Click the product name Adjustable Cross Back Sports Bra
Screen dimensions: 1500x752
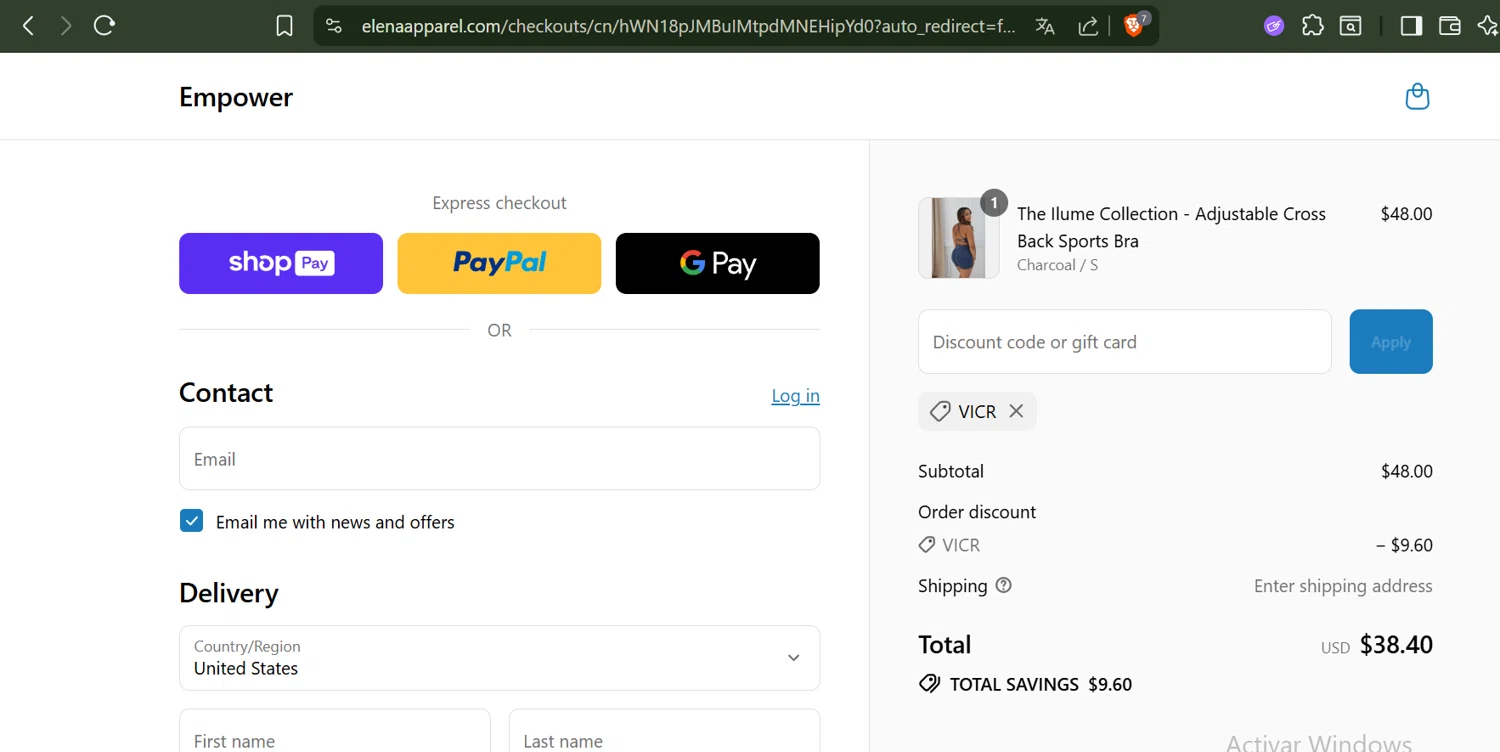[x=1171, y=227]
